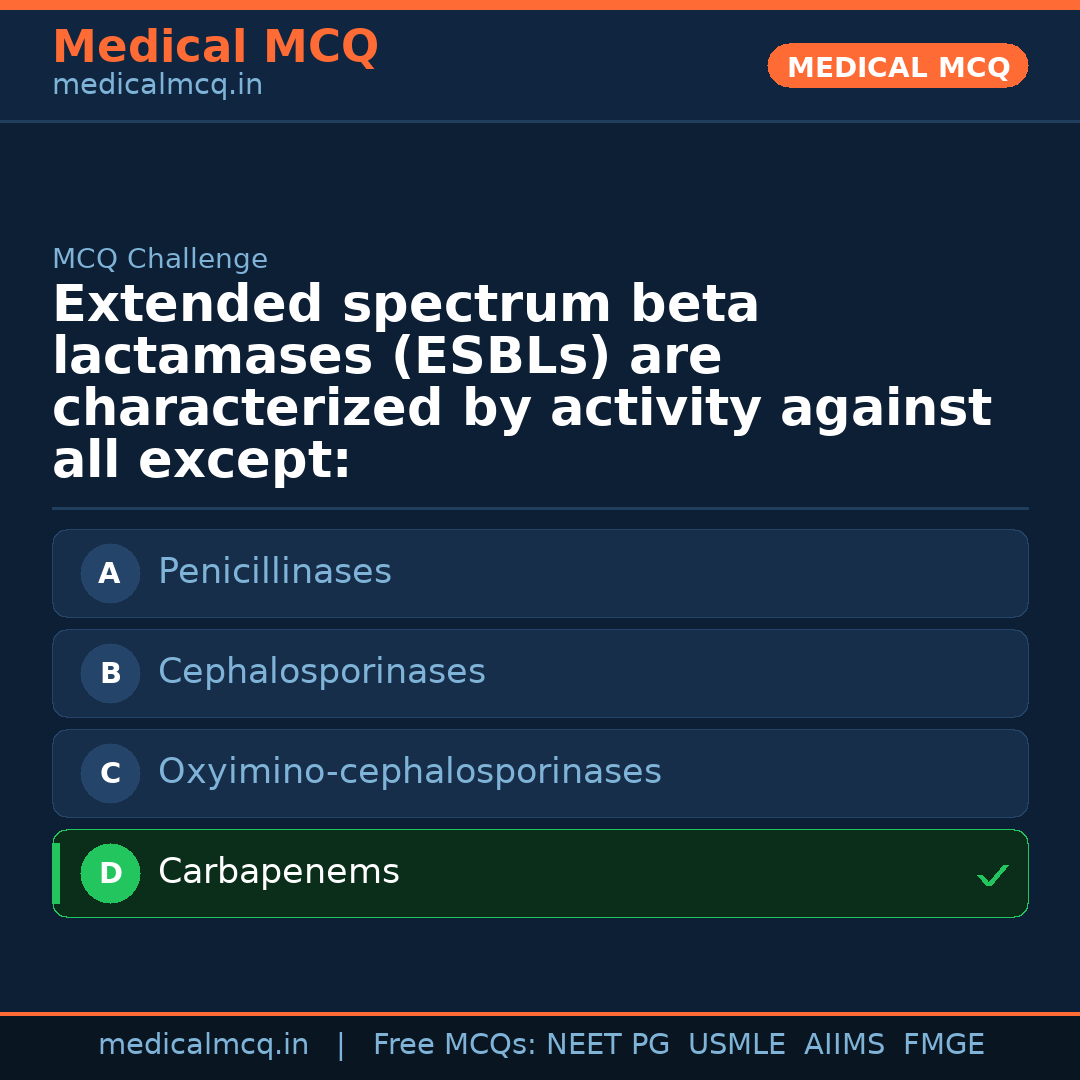Click the FMGE footer label
This screenshot has height=1080, width=1080.
pyautogui.click(x=943, y=1045)
